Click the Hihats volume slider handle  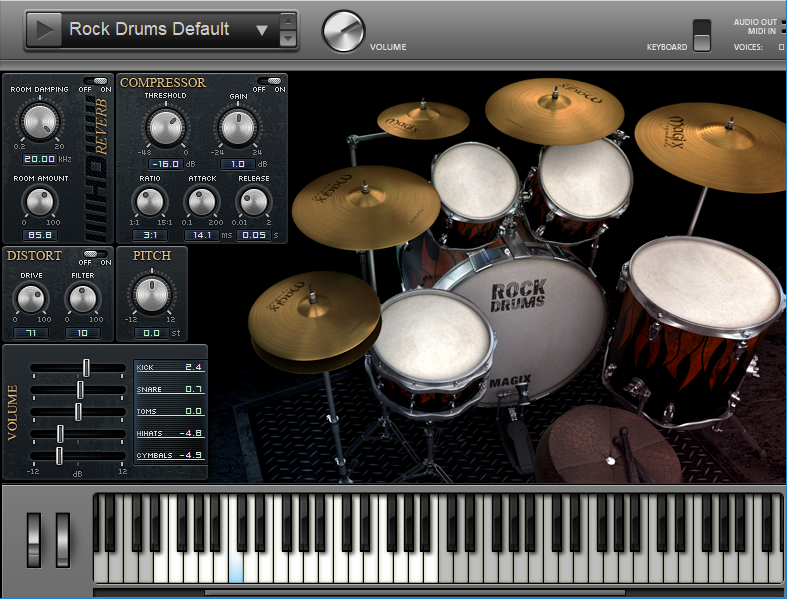[60, 434]
